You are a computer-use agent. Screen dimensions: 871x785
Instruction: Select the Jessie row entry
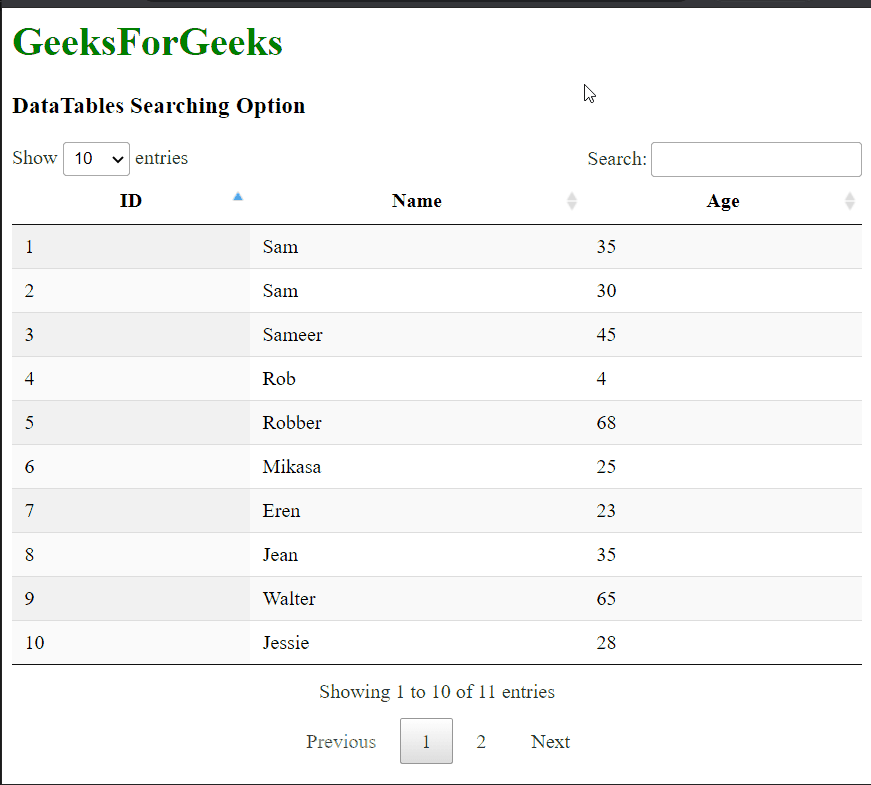[x=437, y=642]
